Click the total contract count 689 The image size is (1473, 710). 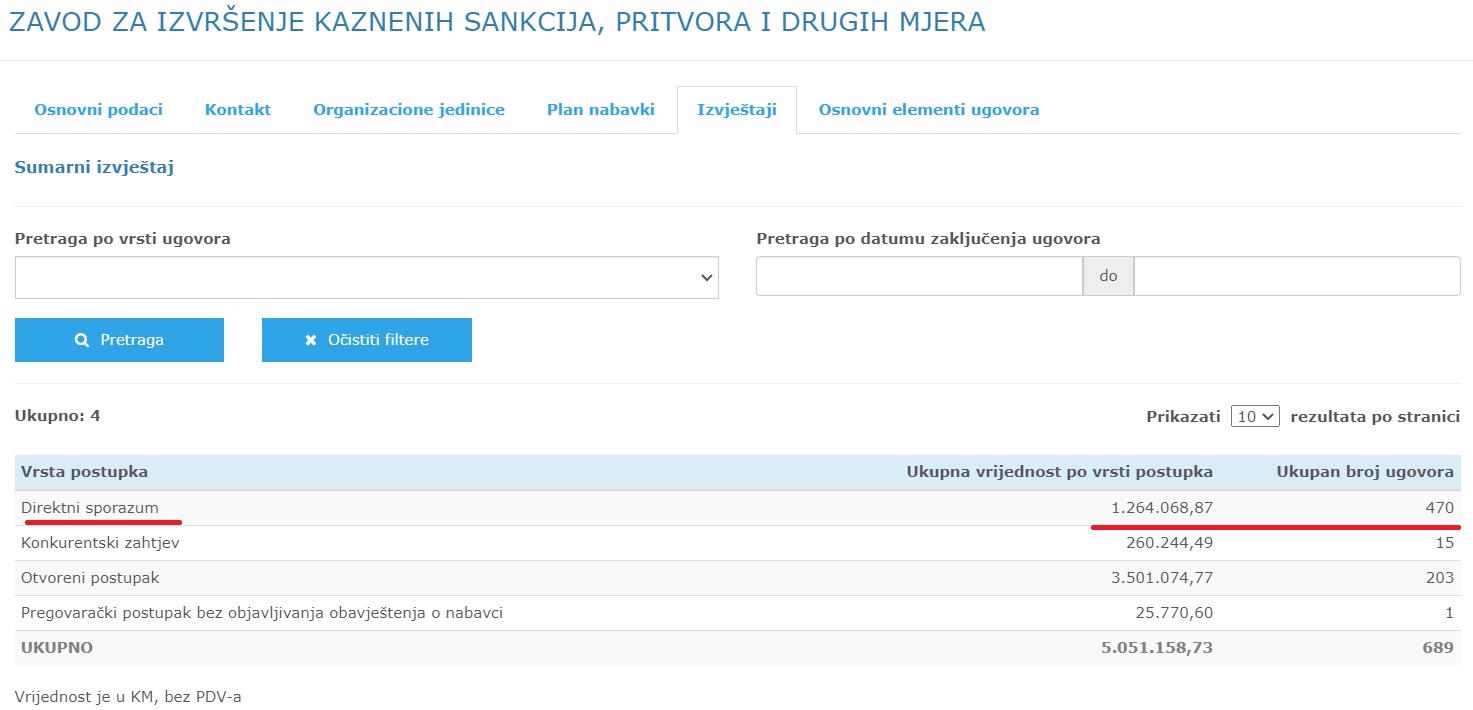click(1438, 648)
